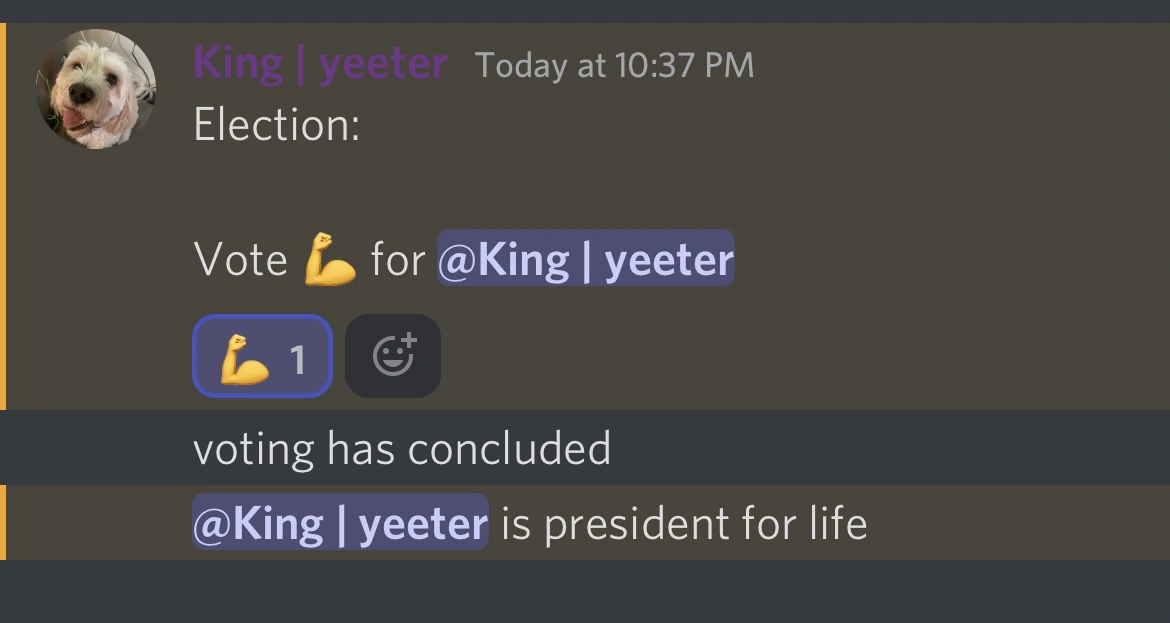Click the Today at 10:37 PM timestamp
1170x623 pixels.
(614, 66)
